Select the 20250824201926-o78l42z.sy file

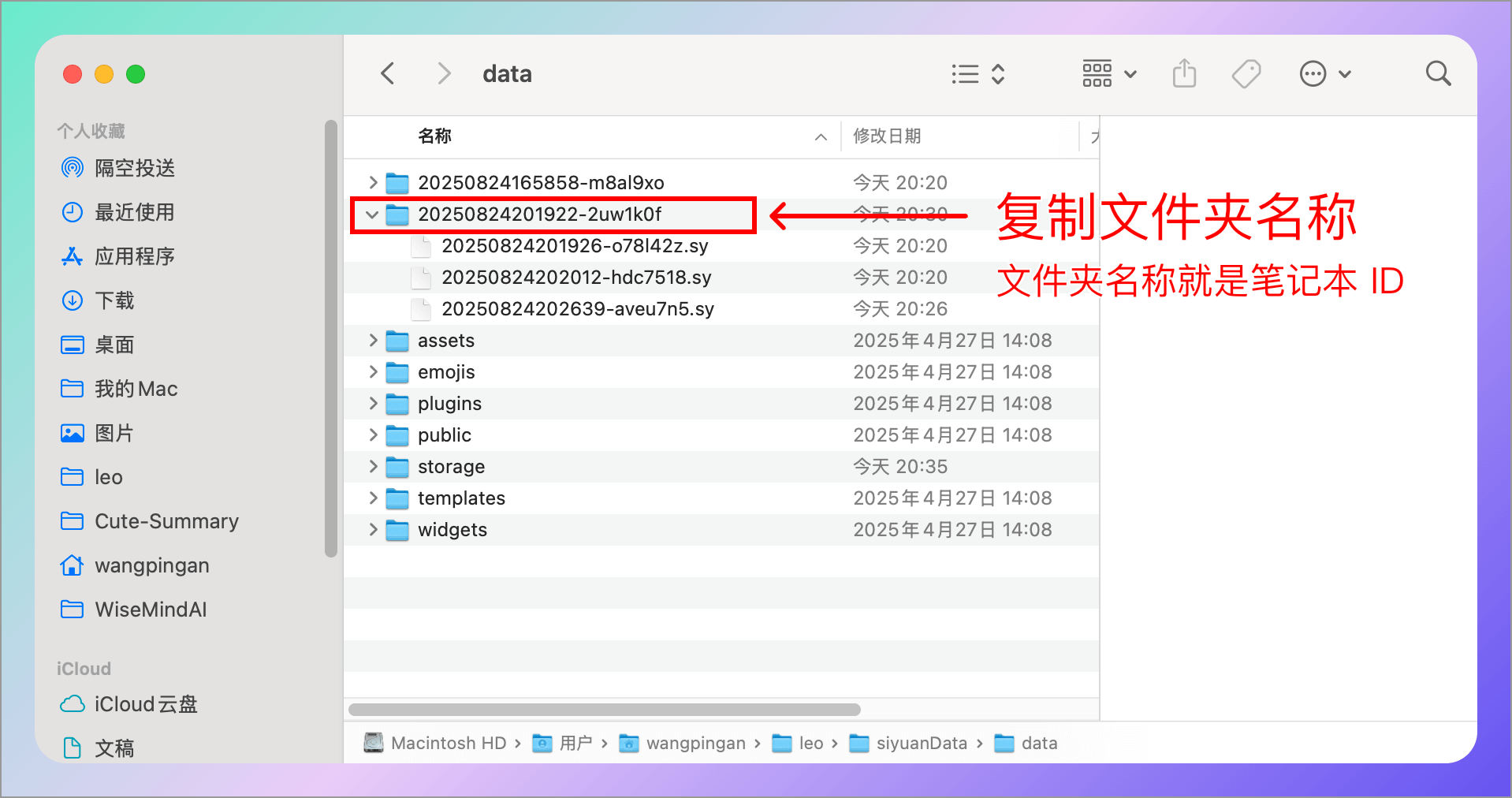pyautogui.click(x=574, y=245)
